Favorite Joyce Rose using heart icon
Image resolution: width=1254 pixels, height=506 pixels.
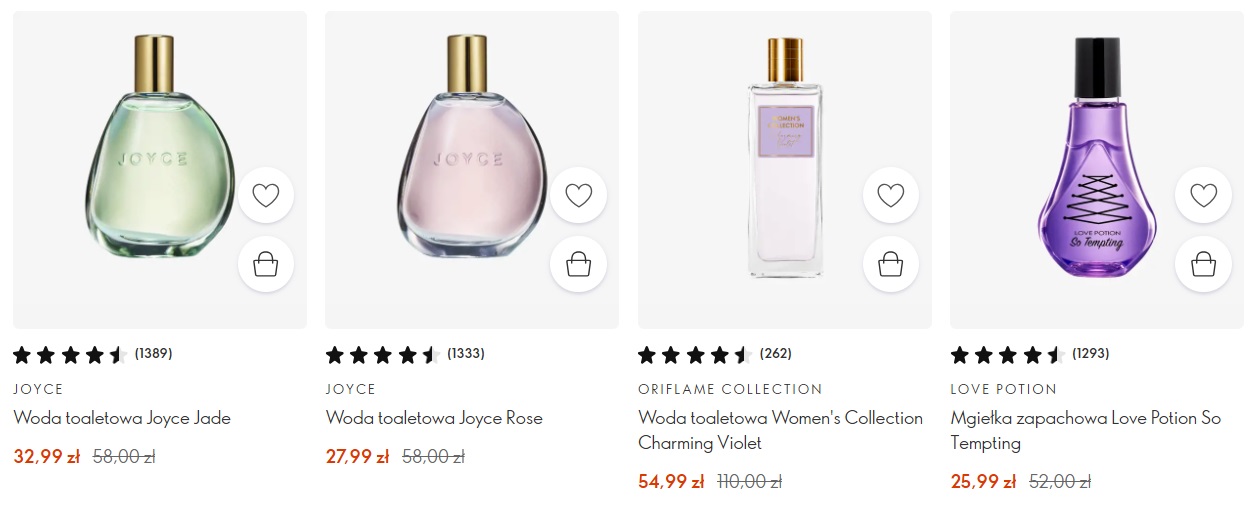coord(579,195)
